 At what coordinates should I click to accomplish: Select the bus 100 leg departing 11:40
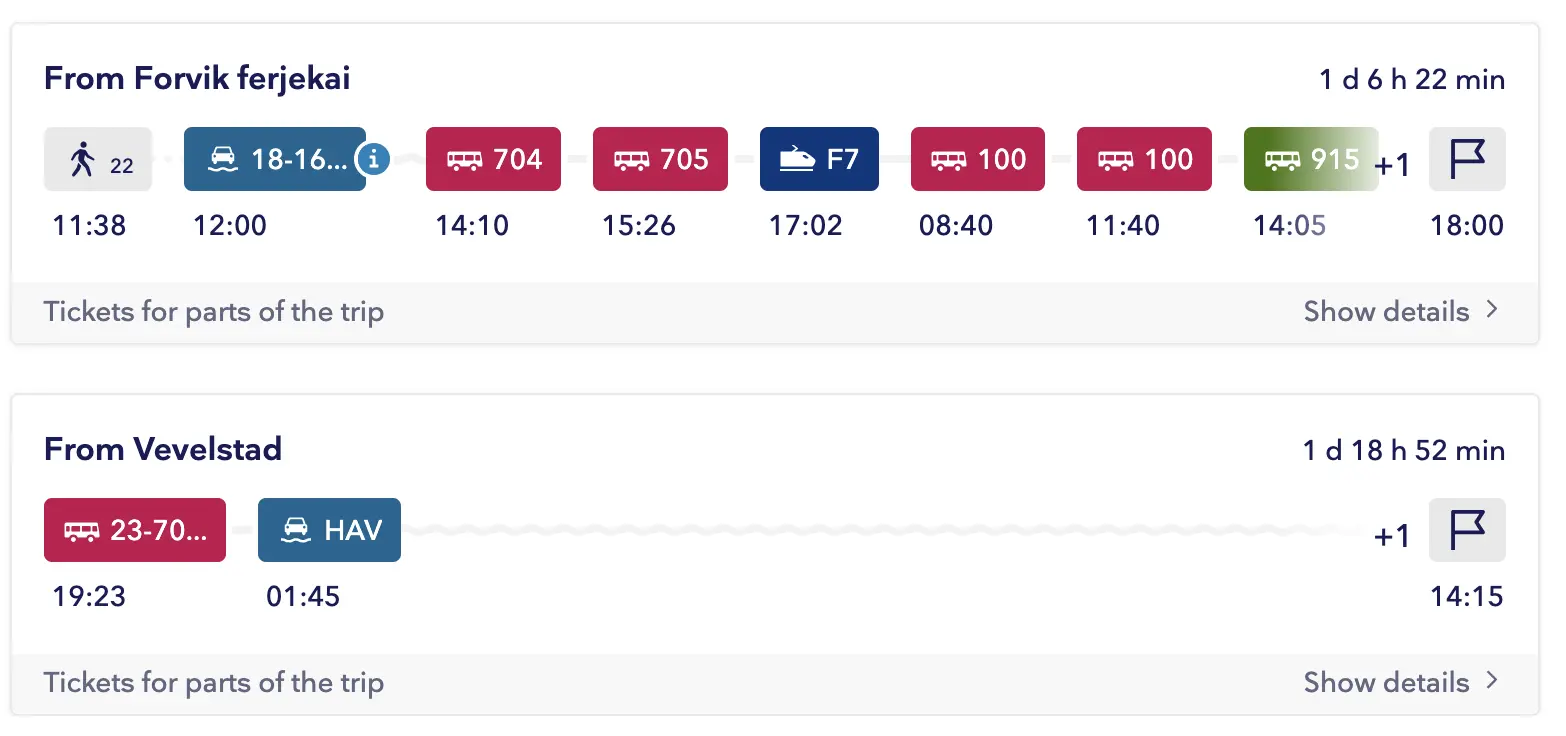[1144, 159]
